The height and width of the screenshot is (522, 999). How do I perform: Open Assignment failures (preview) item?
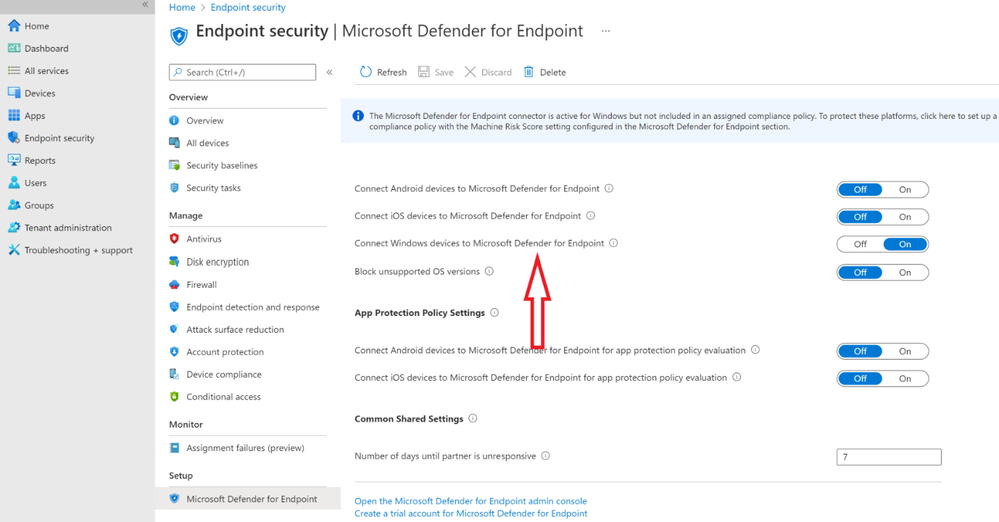[x=247, y=448]
